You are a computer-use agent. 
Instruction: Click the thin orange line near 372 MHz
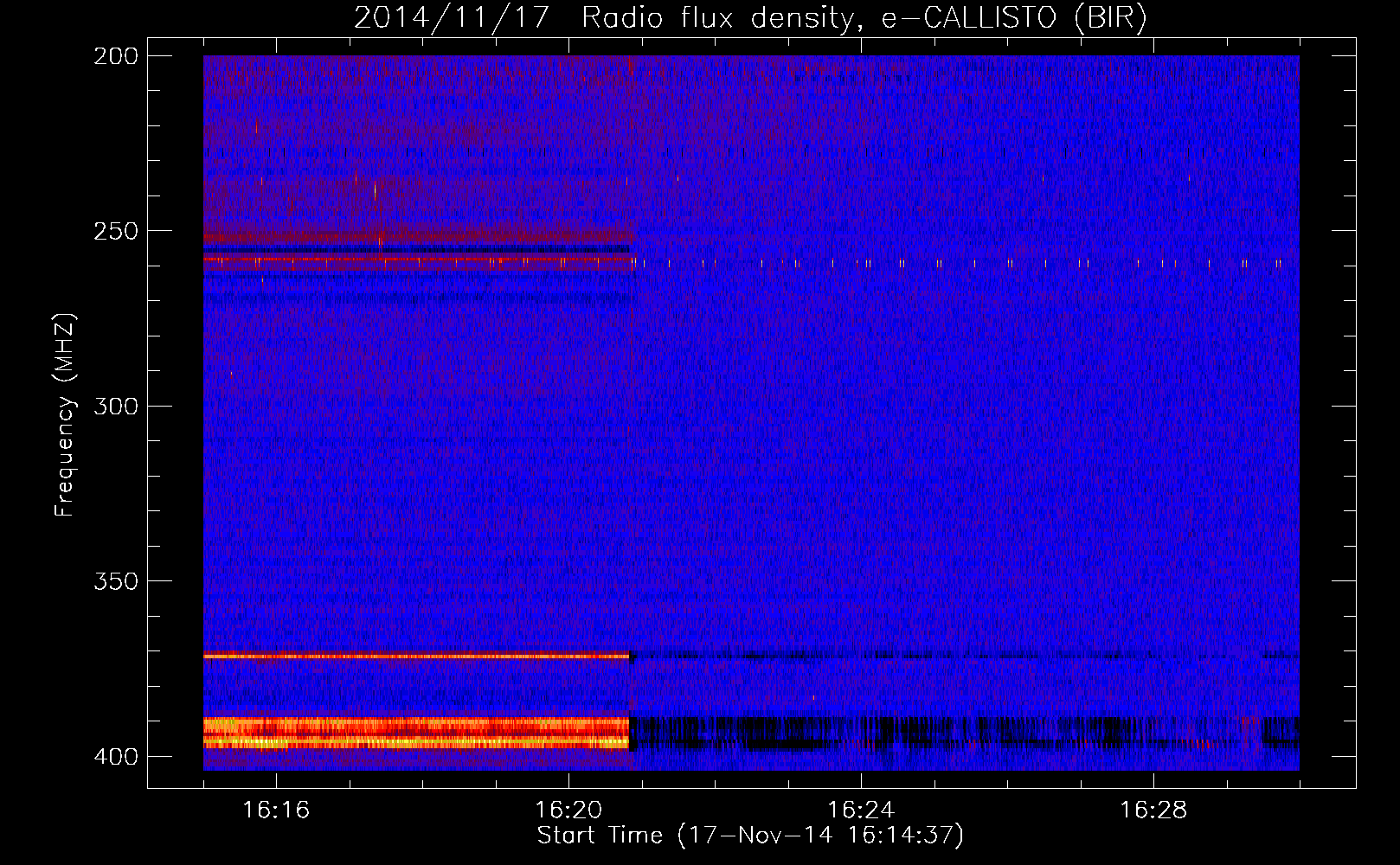[416, 656]
